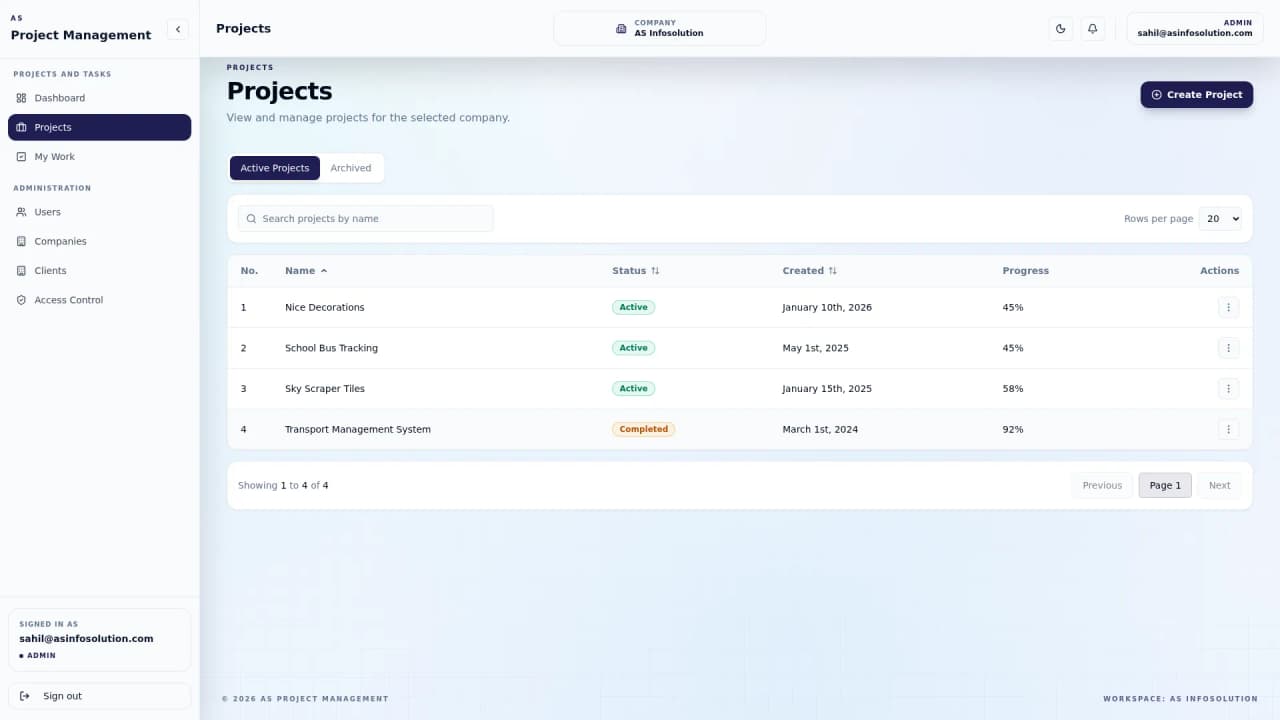Open notifications bell icon
Screen dimensions: 1280x720
[x=1092, y=29]
